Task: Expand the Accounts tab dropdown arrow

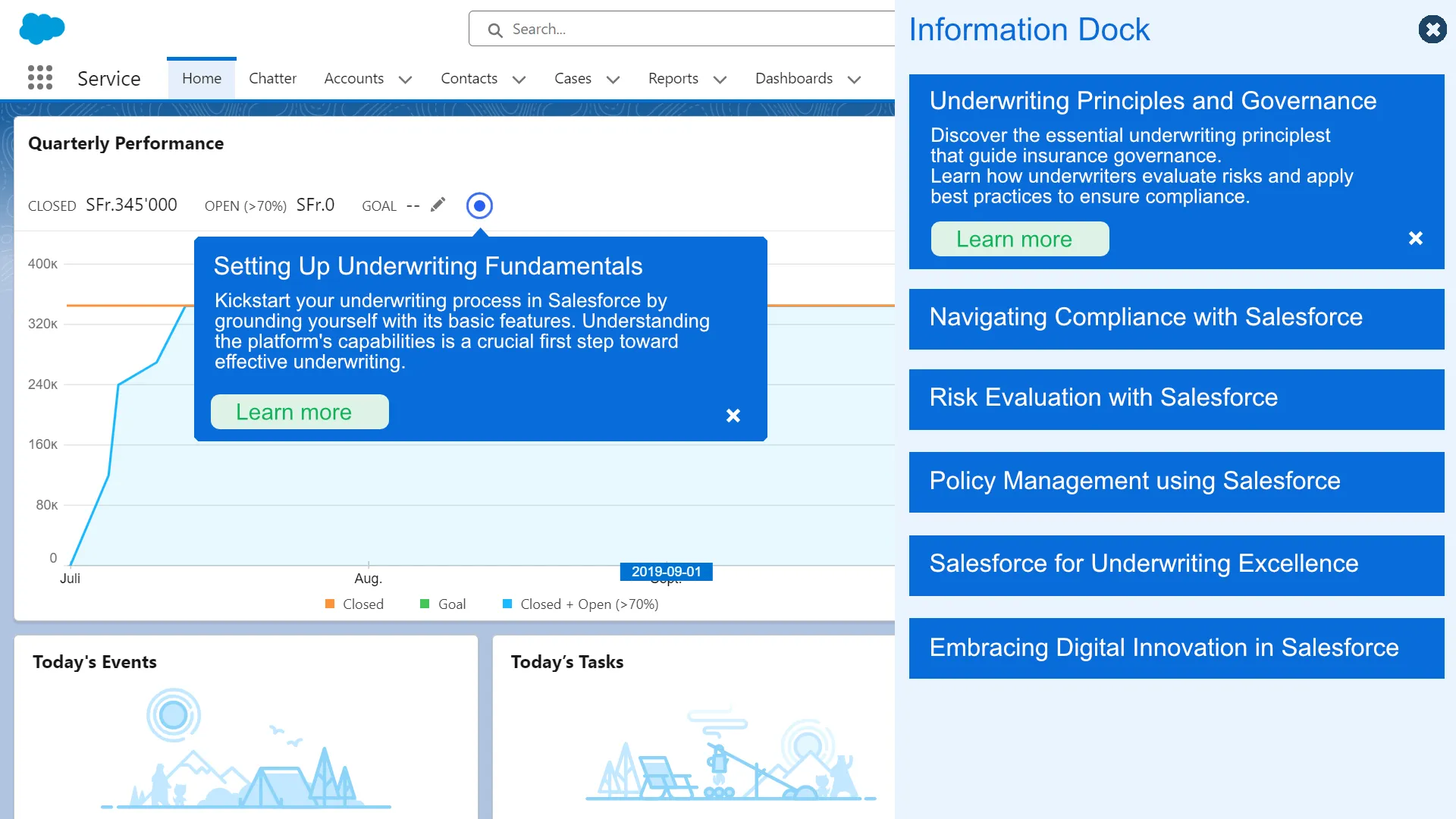Action: pyautogui.click(x=406, y=79)
